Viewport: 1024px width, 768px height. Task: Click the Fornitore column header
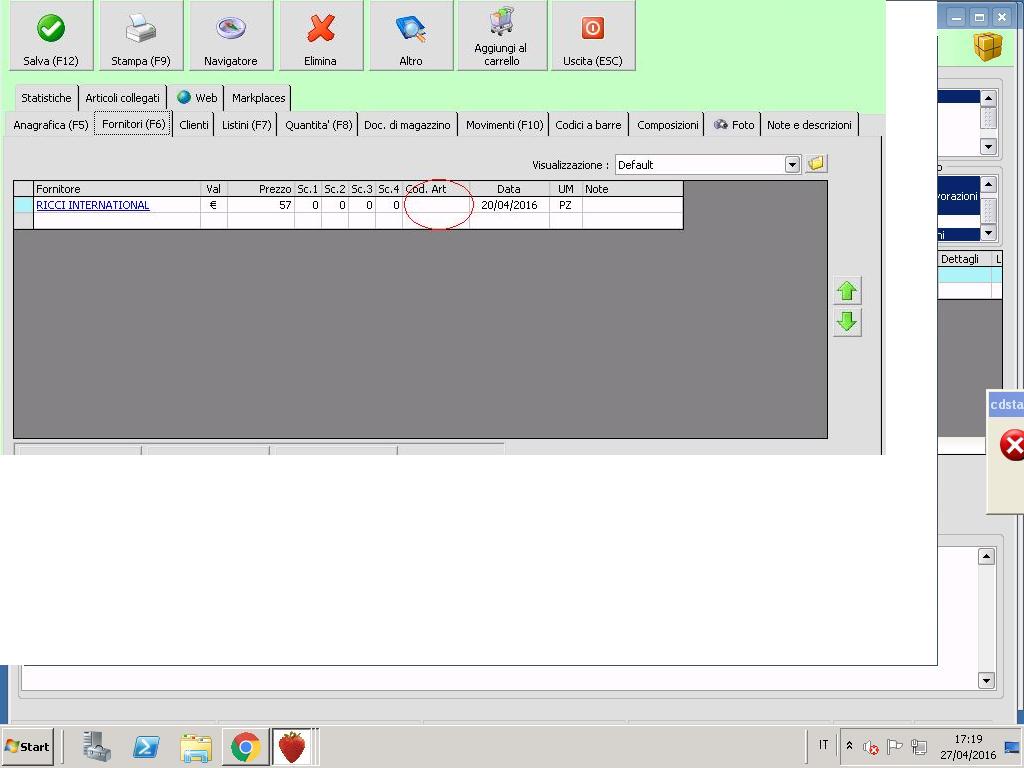coord(117,189)
